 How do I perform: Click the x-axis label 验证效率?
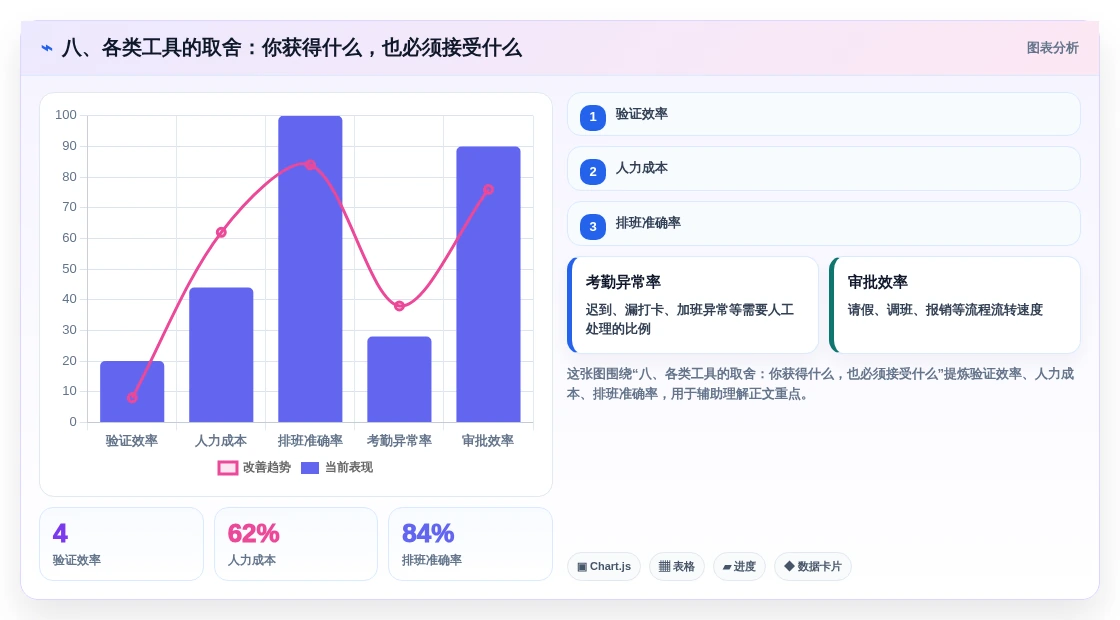pos(132,441)
